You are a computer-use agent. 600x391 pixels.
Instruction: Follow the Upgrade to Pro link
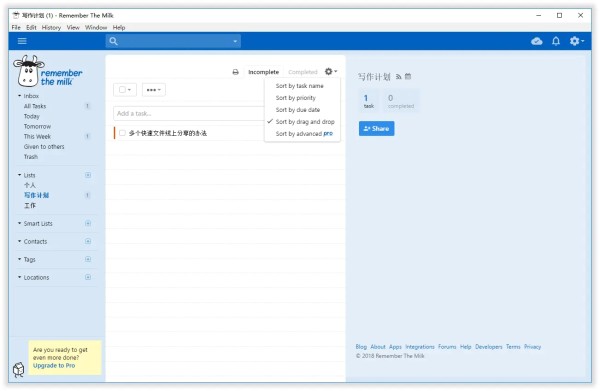(x=54, y=366)
